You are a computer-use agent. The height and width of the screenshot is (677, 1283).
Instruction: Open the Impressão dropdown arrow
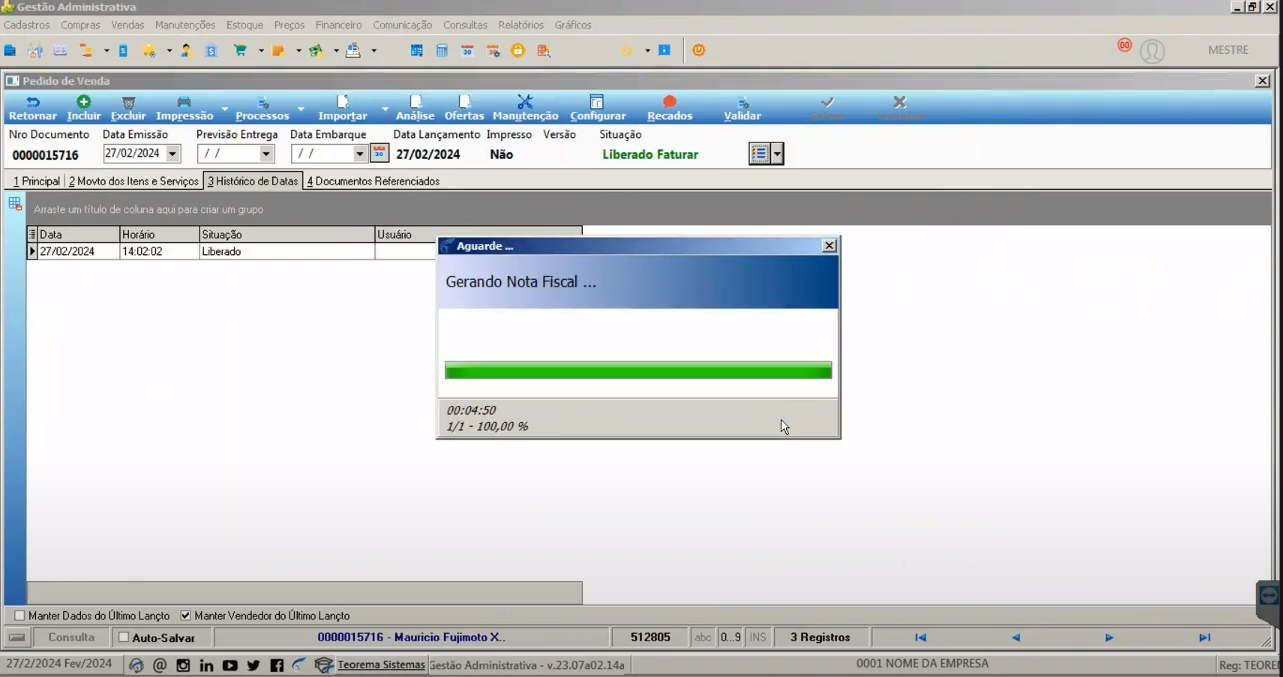click(224, 108)
